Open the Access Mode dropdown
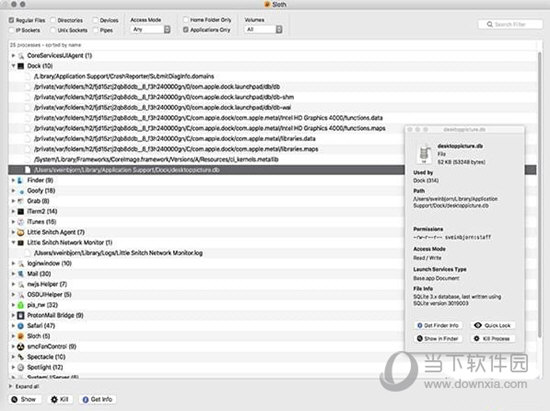 (151, 29)
